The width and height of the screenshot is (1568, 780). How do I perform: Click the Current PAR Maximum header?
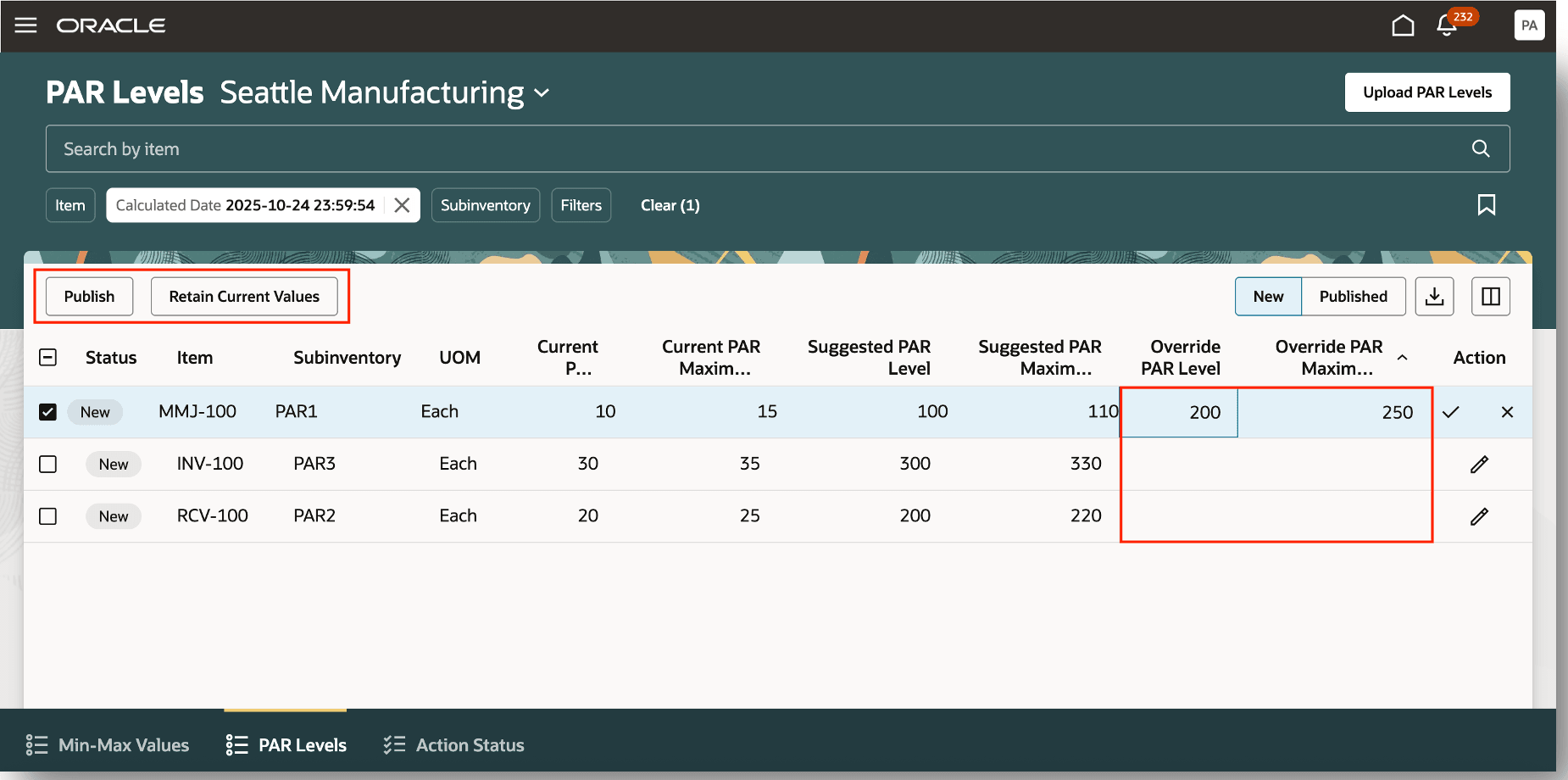tap(711, 358)
